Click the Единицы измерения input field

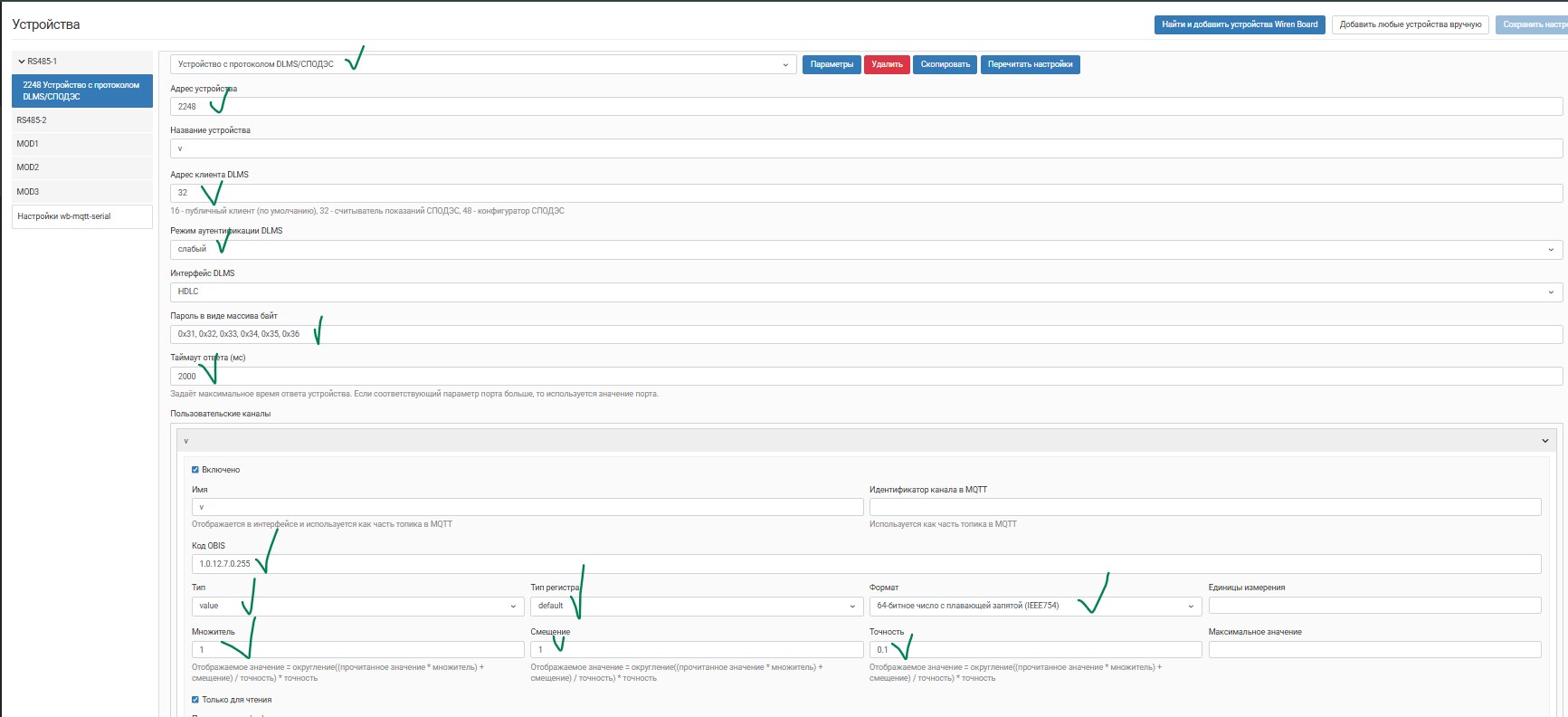pos(1374,606)
